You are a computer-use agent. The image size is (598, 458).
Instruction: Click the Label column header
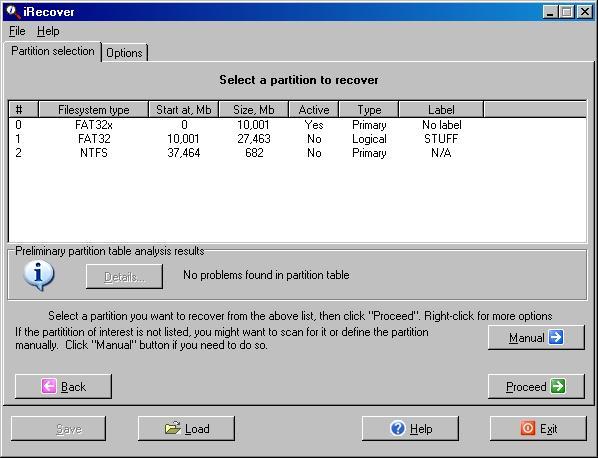(x=441, y=110)
